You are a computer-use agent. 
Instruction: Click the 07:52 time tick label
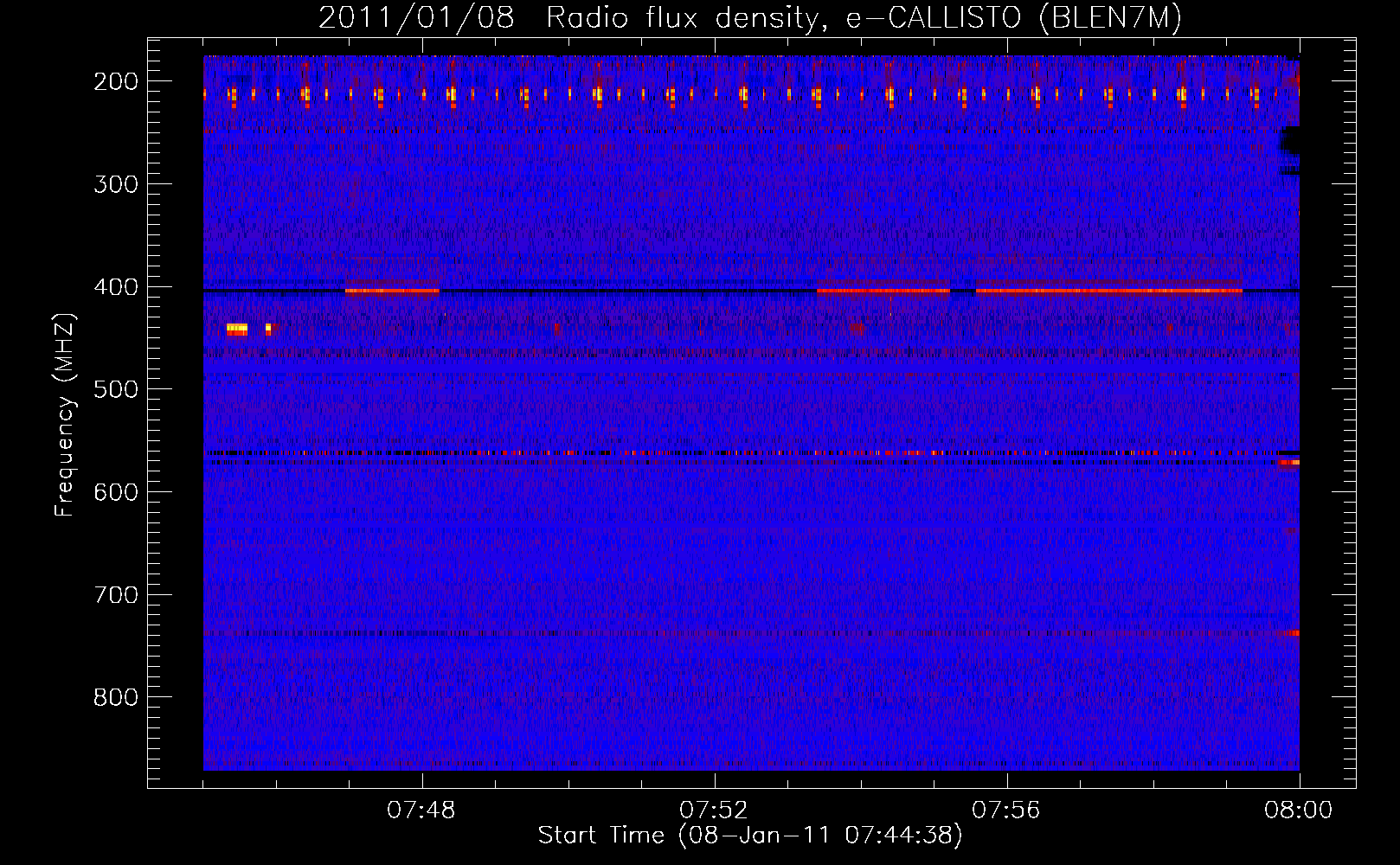pyautogui.click(x=714, y=811)
